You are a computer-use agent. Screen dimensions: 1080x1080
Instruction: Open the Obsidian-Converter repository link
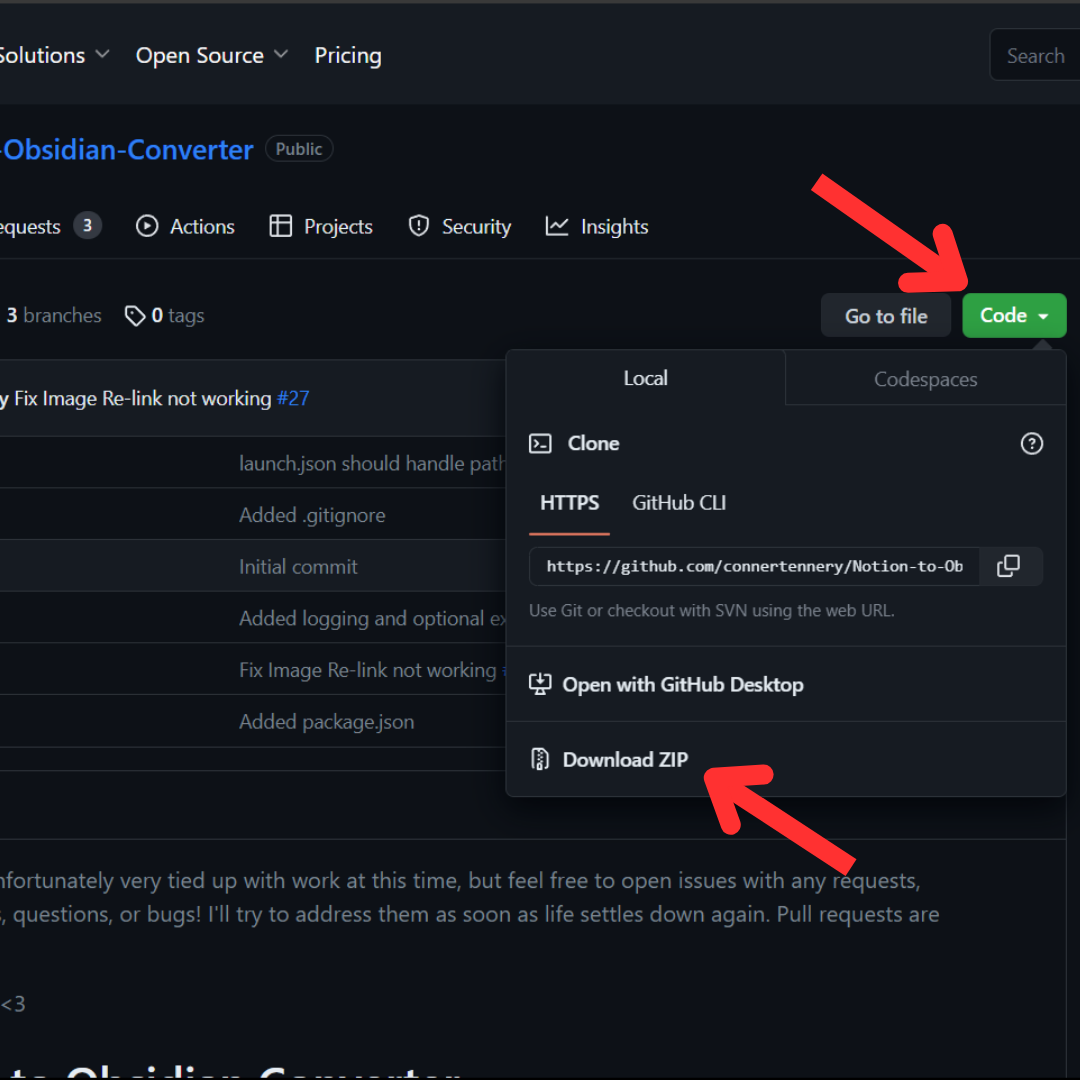point(127,149)
